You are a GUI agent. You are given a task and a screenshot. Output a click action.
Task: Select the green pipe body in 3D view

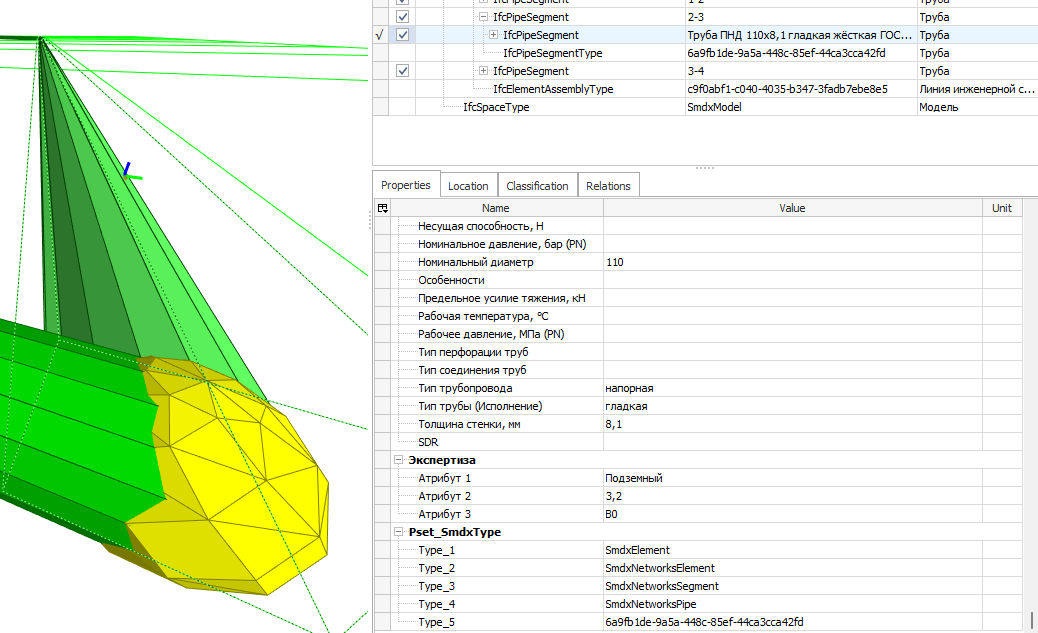tap(70, 420)
